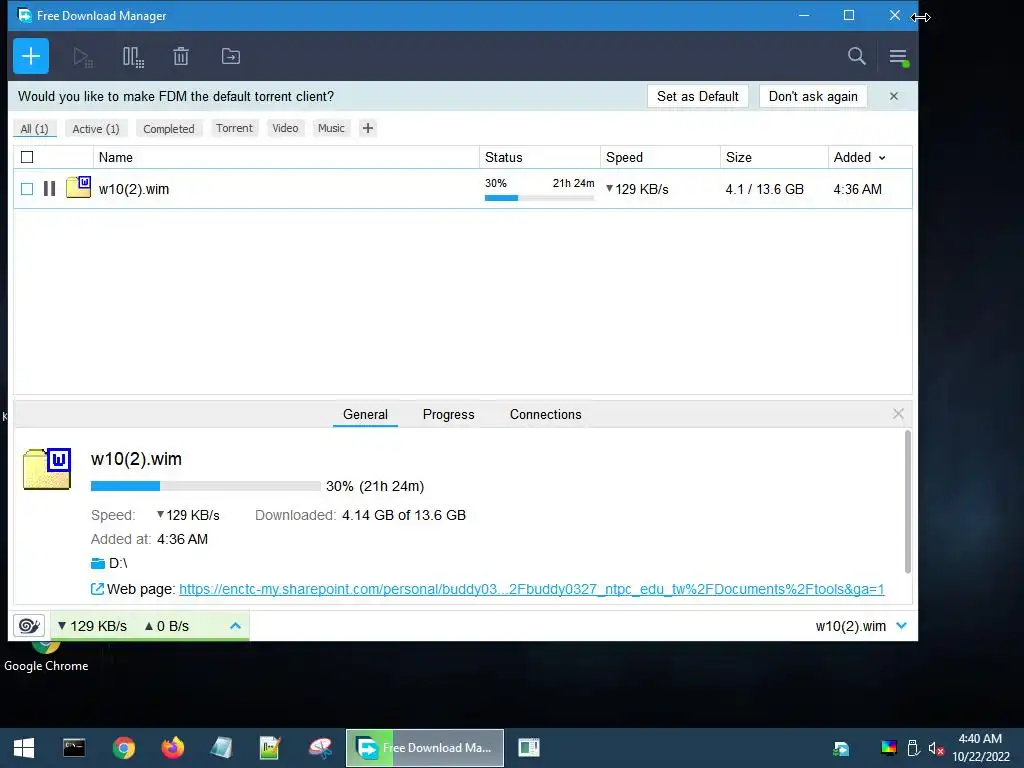Switch to the General tab

[365, 414]
